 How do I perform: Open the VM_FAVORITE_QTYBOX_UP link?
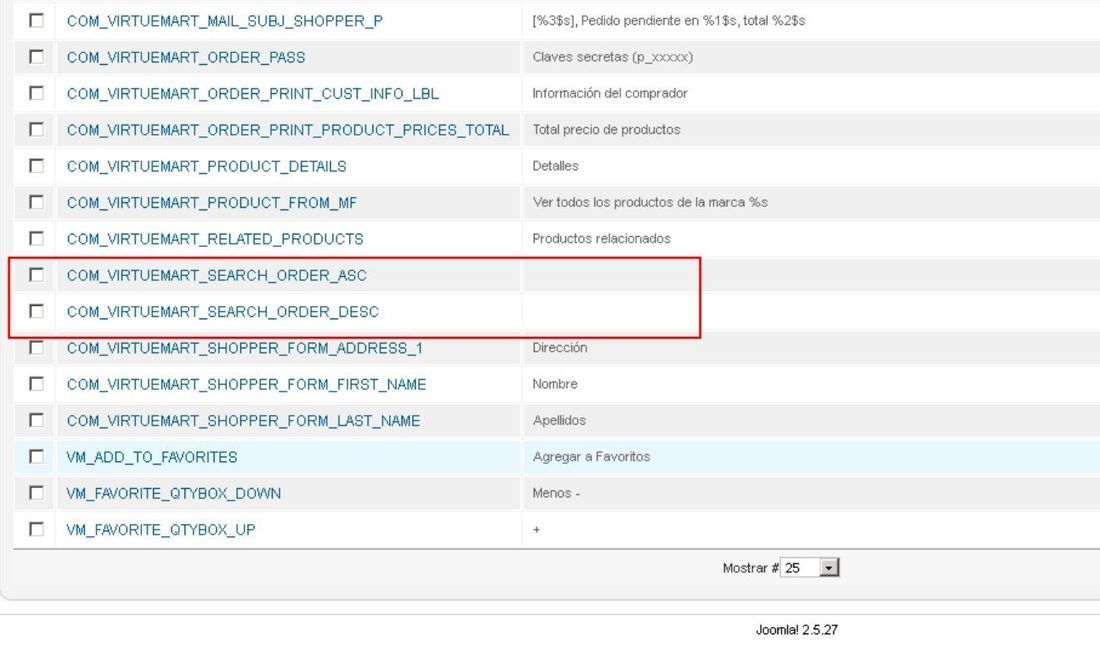point(161,530)
